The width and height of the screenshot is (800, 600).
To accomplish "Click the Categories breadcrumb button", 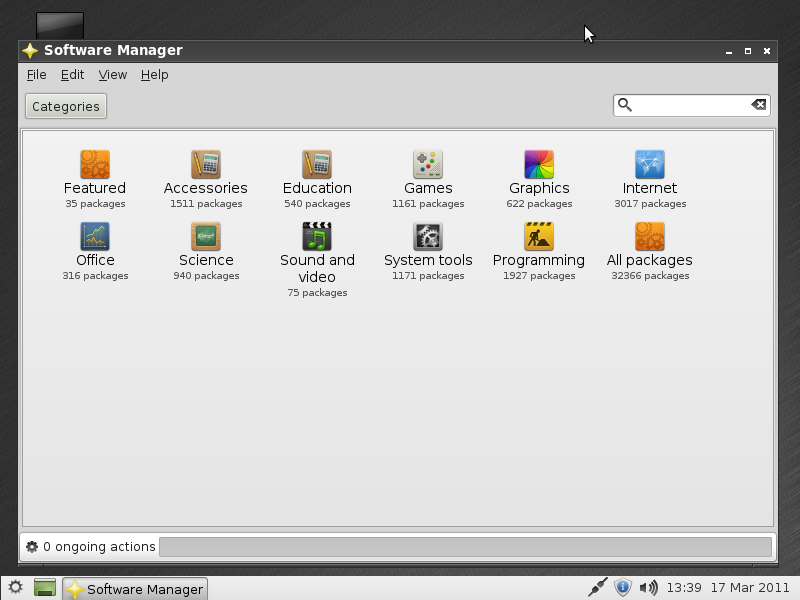I will (65, 106).
